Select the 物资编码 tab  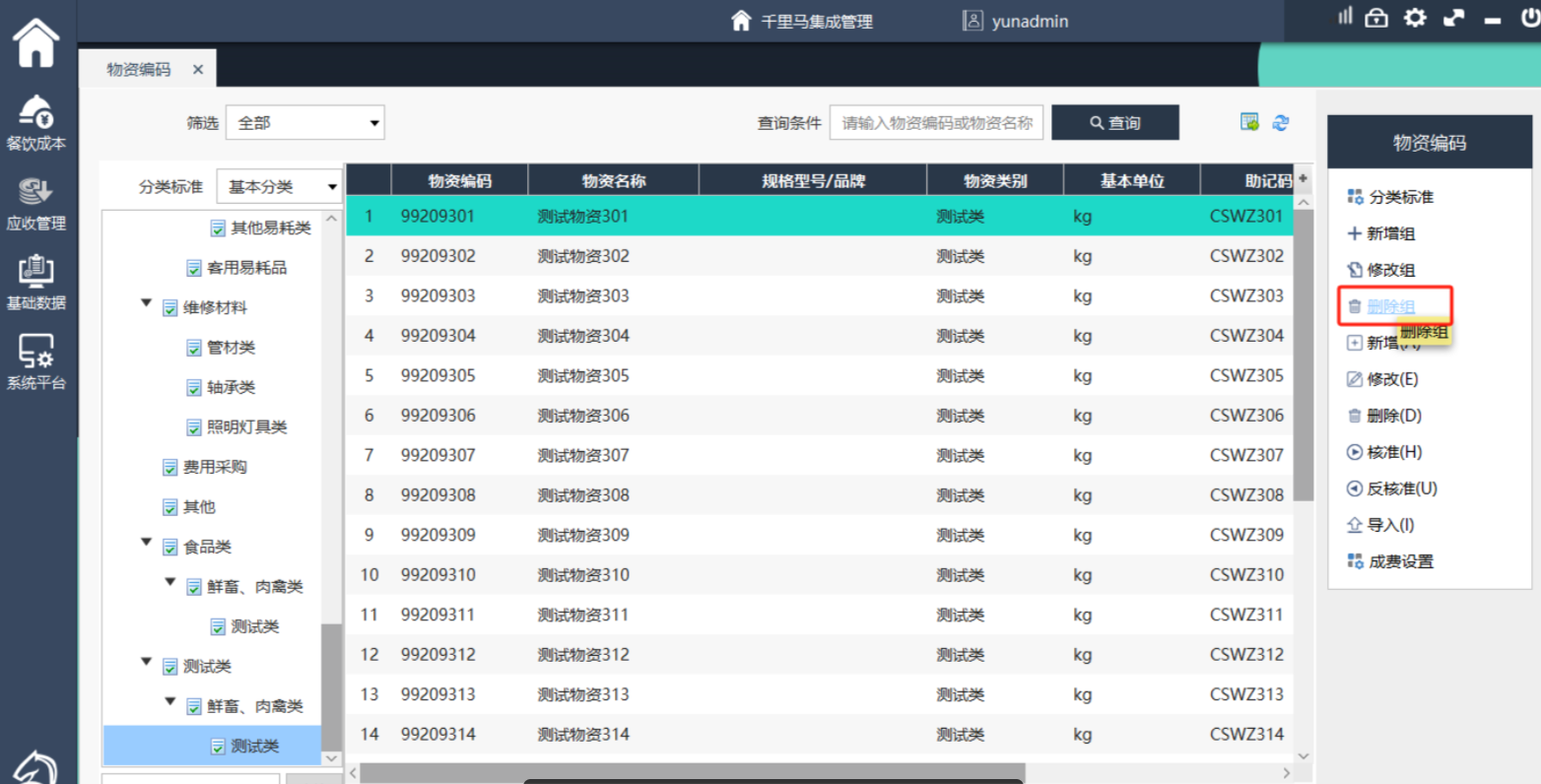[139, 70]
